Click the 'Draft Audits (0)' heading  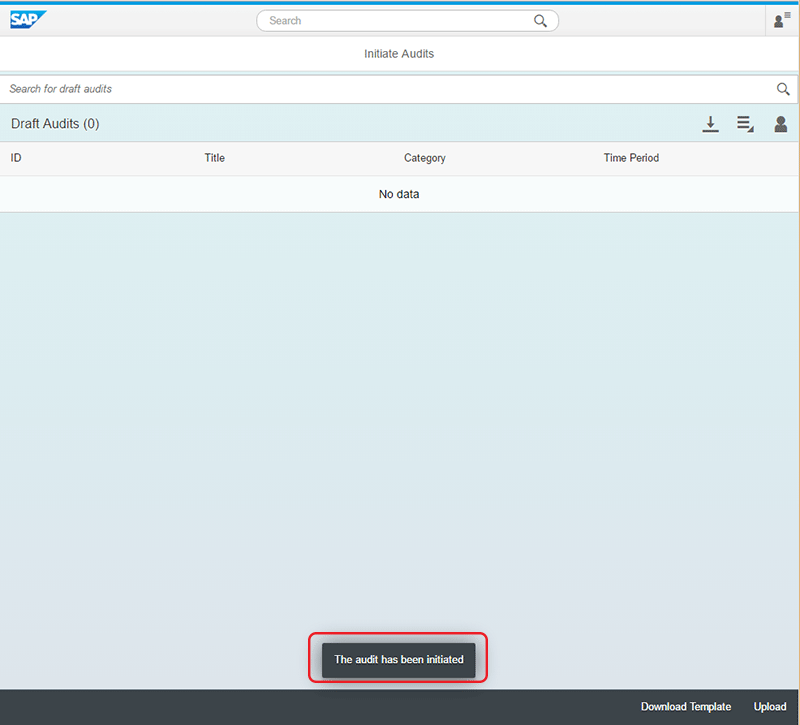(55, 124)
